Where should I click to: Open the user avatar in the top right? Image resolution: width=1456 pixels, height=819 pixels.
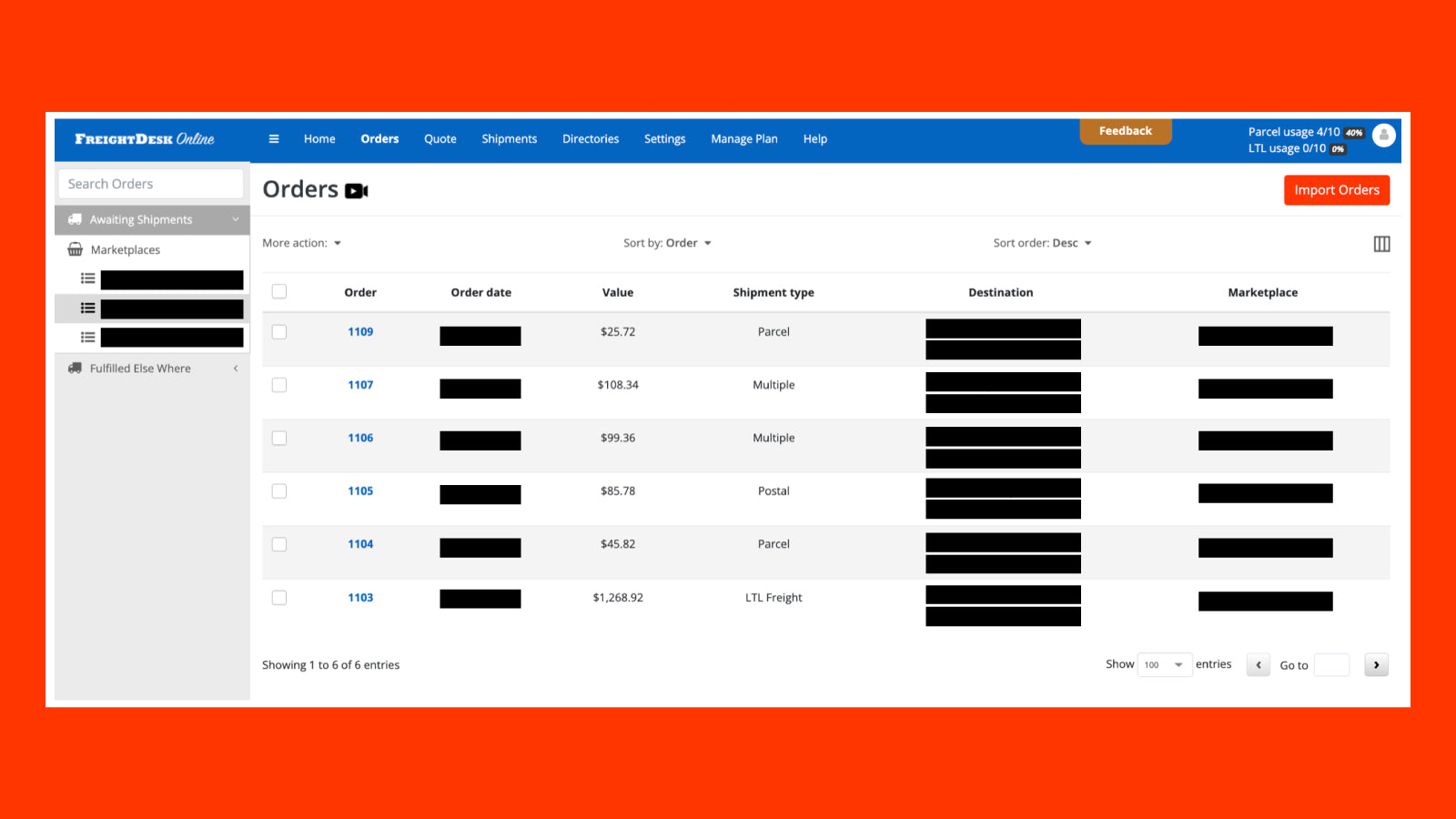click(1384, 135)
